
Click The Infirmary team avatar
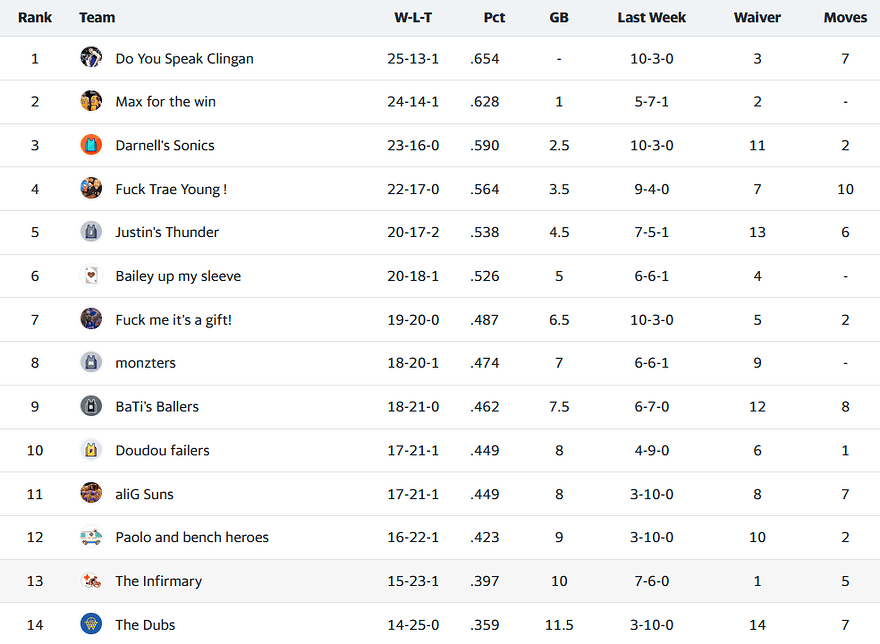tap(91, 581)
